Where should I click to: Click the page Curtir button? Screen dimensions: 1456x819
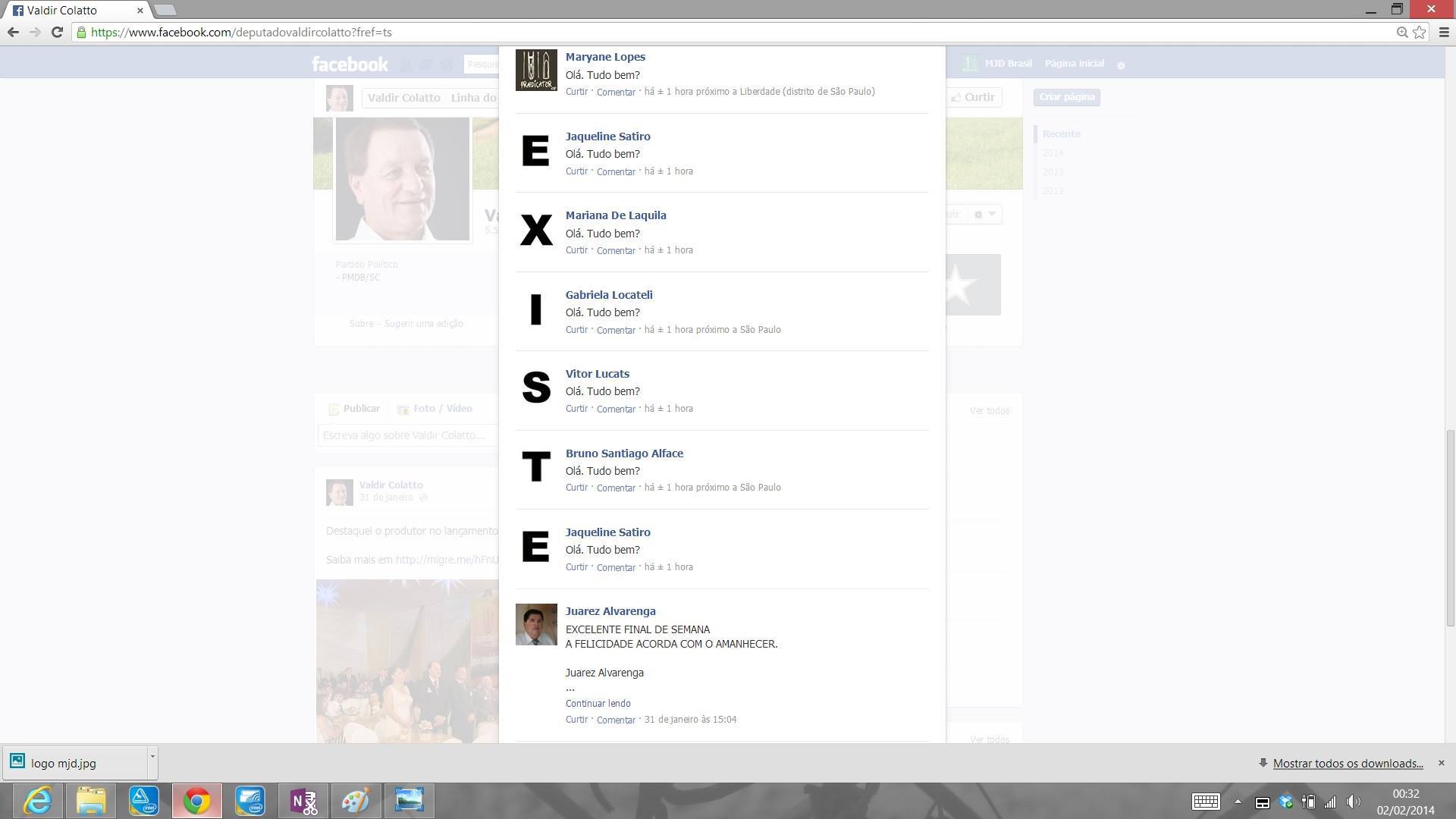click(974, 97)
